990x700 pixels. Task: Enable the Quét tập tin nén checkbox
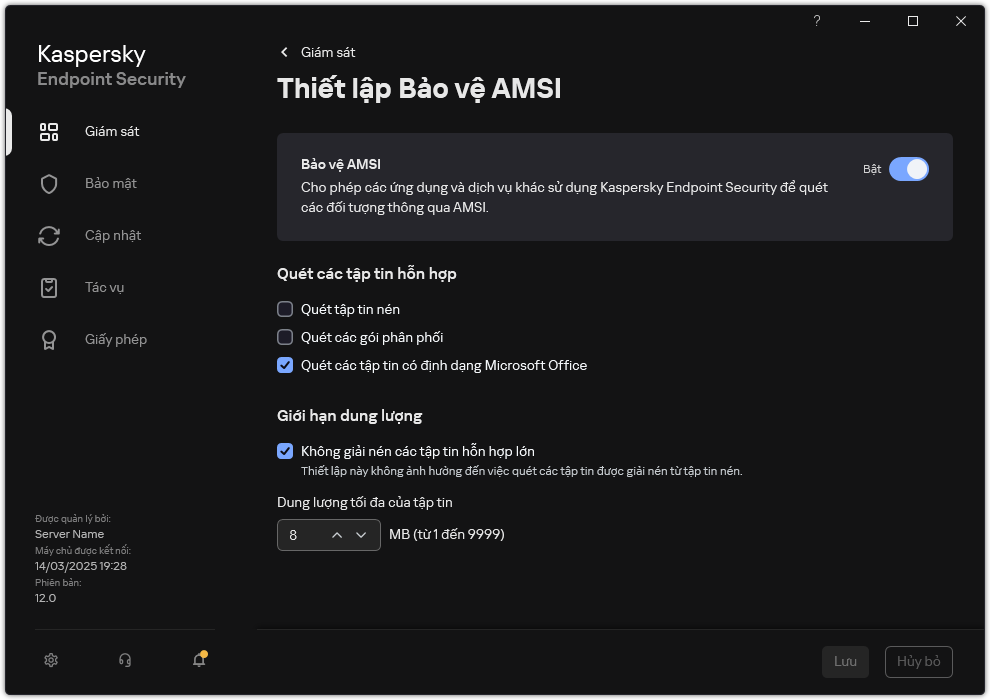point(285,310)
